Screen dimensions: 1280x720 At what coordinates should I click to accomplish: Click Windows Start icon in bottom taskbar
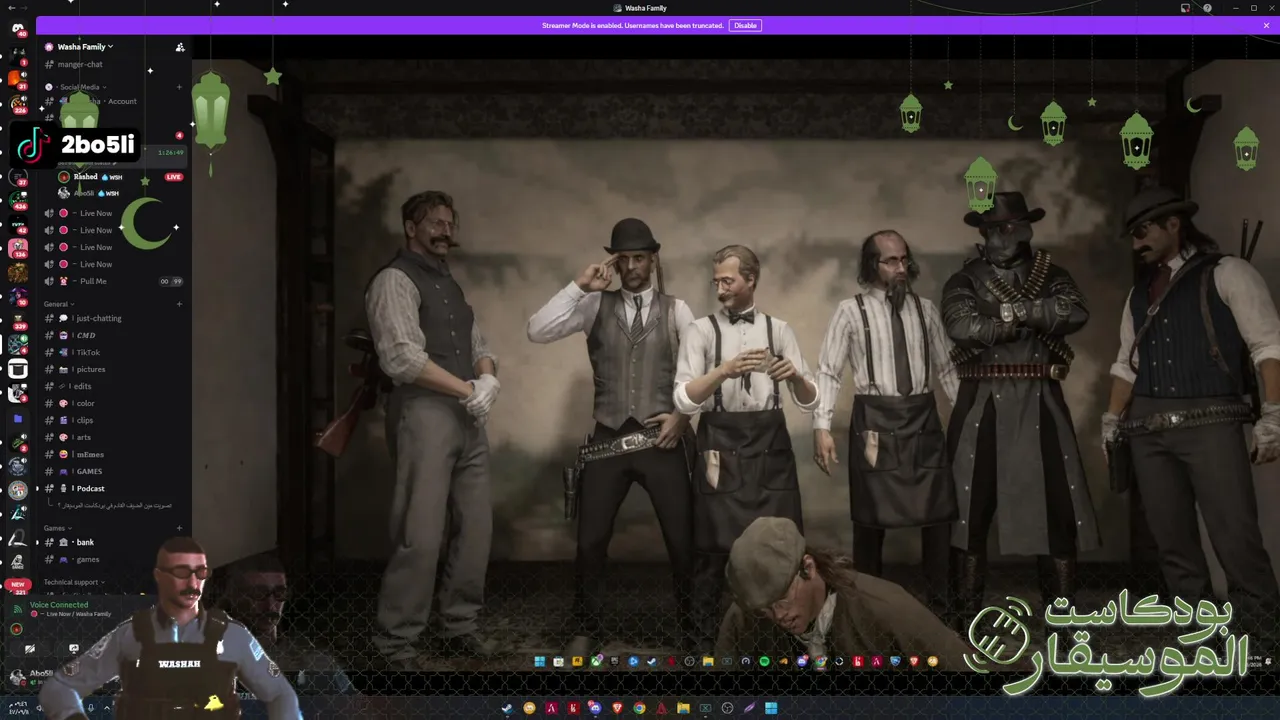[771, 708]
